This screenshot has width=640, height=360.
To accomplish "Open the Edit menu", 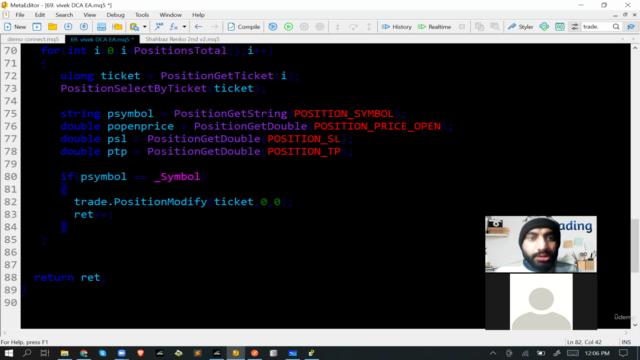I will coord(40,15).
